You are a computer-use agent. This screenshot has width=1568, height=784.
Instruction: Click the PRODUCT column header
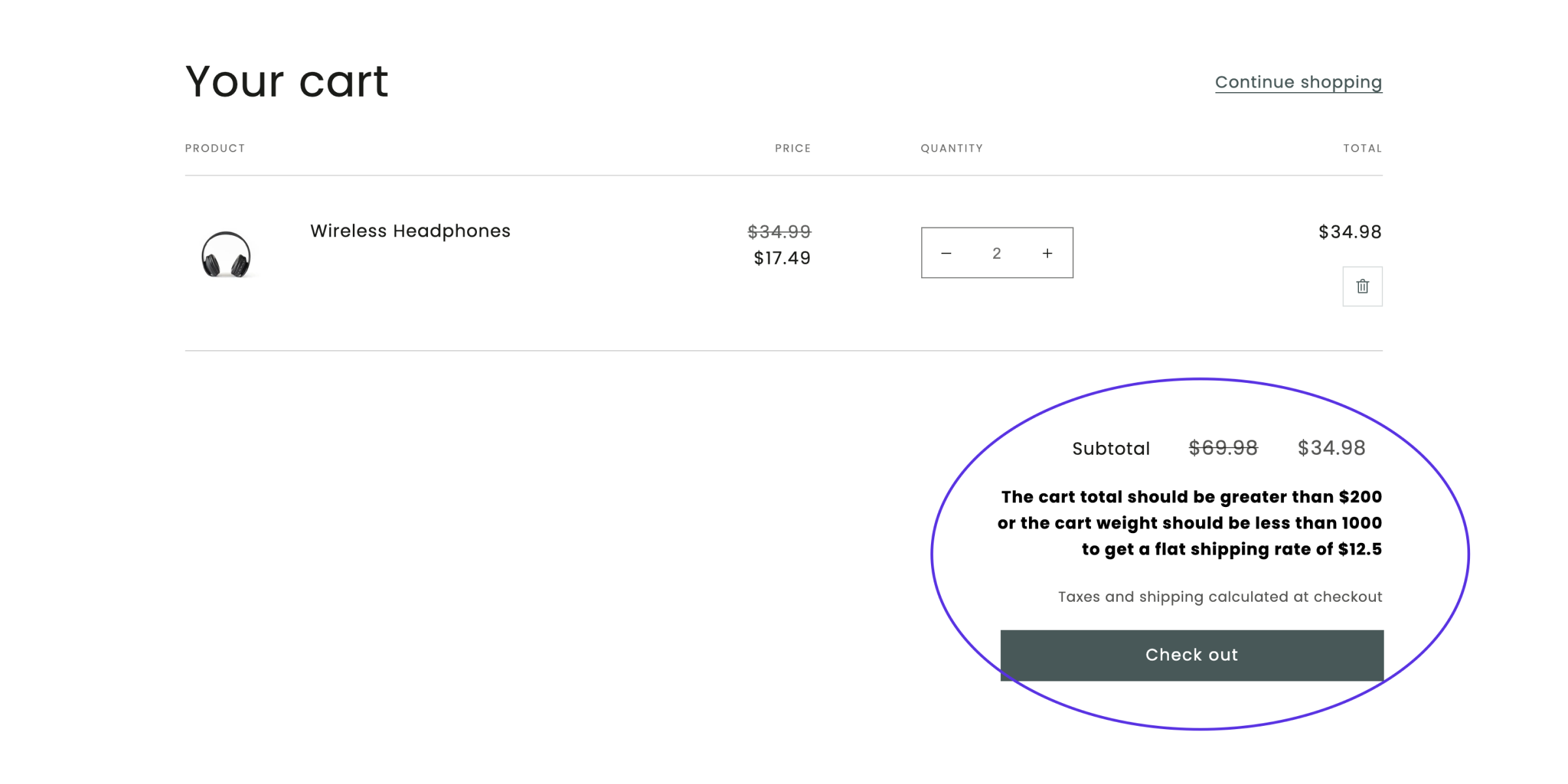[x=215, y=148]
